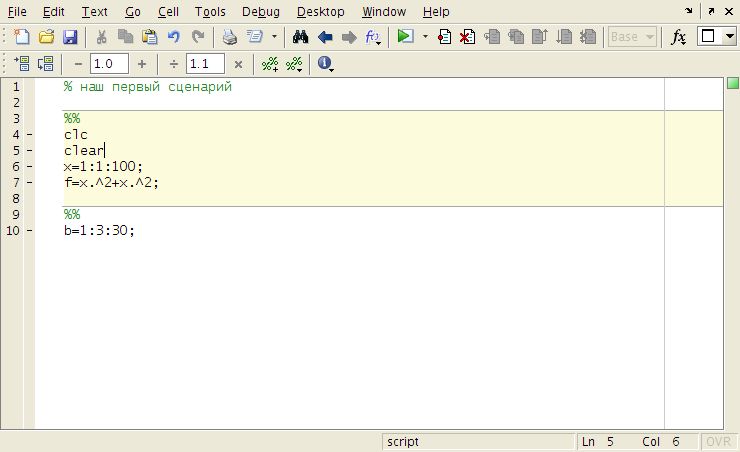
Task: Open the Help menu
Action: tap(436, 12)
